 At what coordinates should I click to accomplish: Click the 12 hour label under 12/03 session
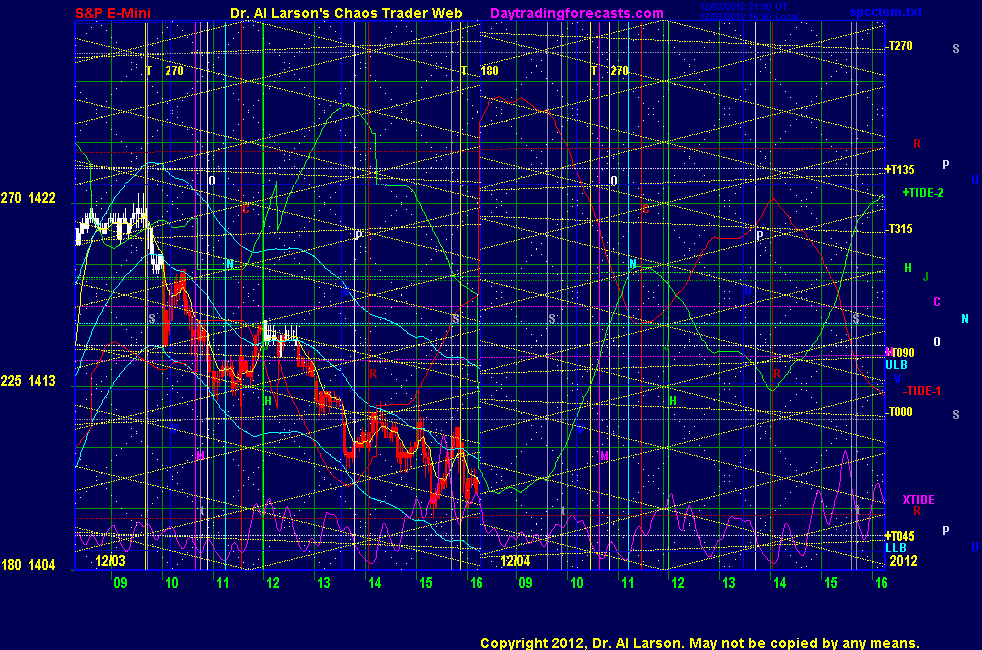click(x=272, y=583)
